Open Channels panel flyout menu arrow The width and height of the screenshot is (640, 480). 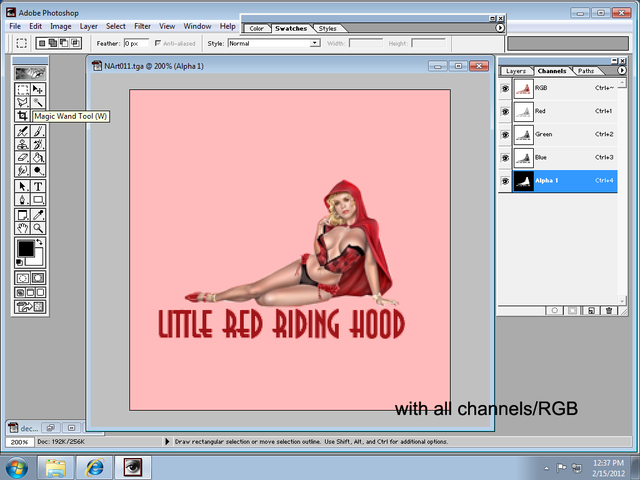tap(622, 71)
